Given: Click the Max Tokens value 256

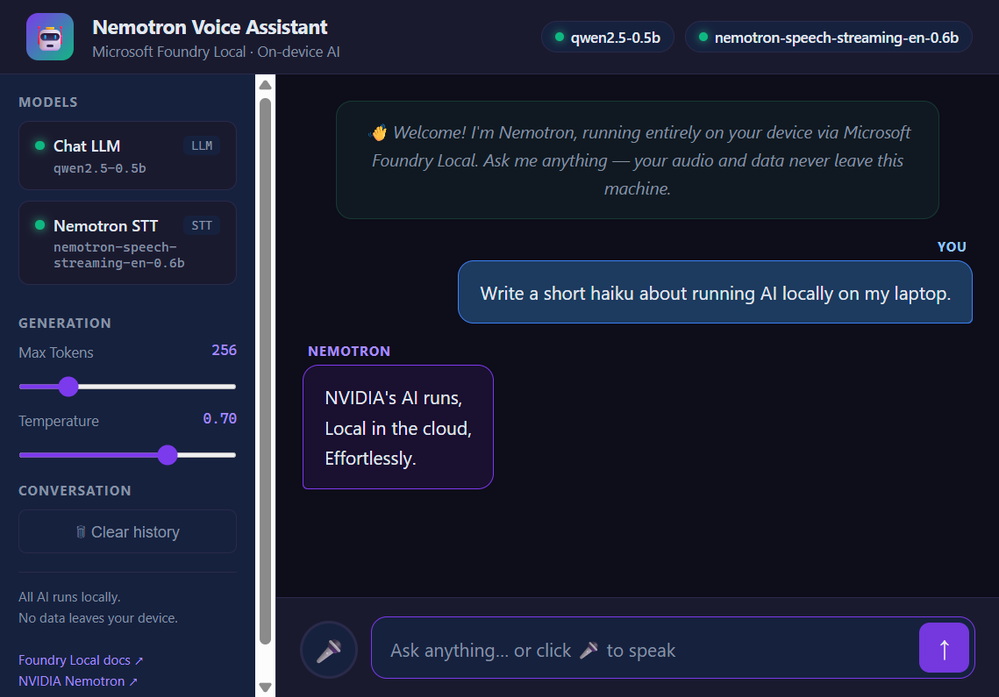Looking at the screenshot, I should (224, 350).
